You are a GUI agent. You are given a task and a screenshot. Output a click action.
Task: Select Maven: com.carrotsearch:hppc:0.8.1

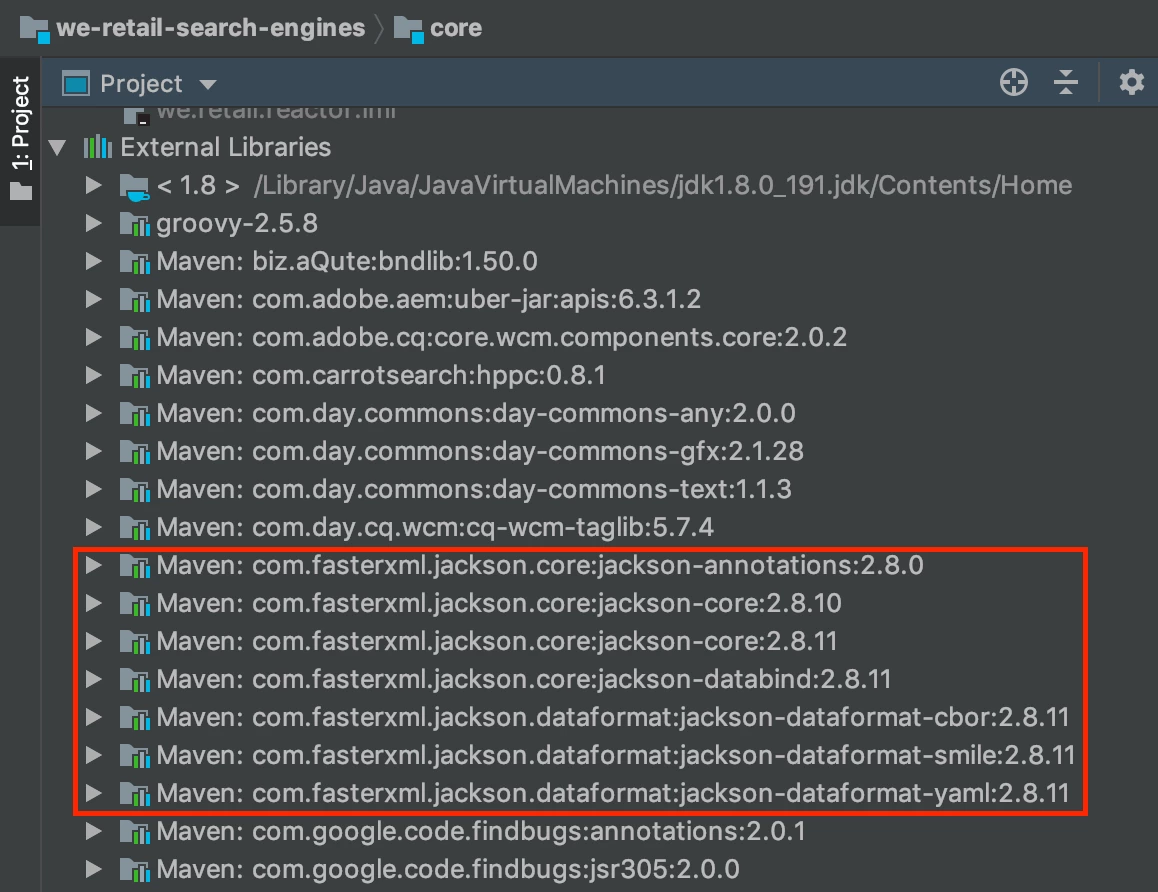pyautogui.click(x=380, y=375)
